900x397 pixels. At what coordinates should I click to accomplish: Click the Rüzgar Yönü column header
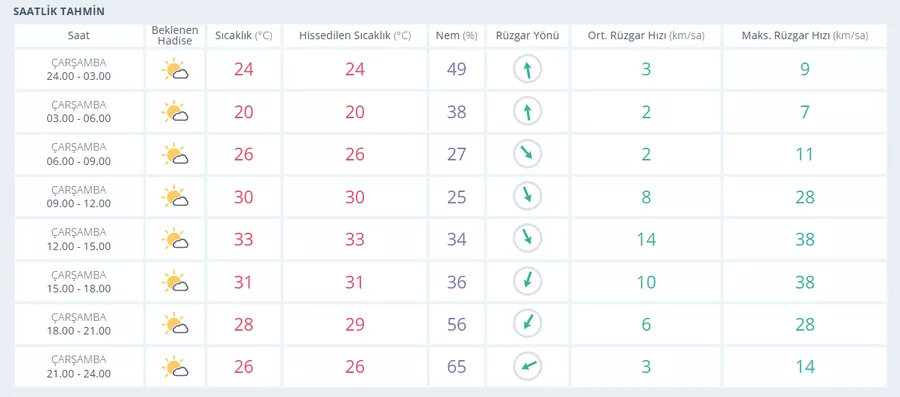527,36
